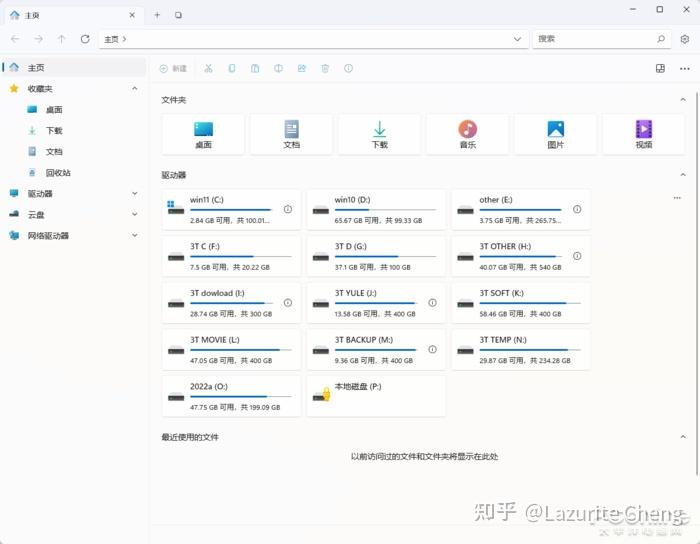Click the Cut scissors toolbar icon
The width and height of the screenshot is (700, 544).
(208, 68)
